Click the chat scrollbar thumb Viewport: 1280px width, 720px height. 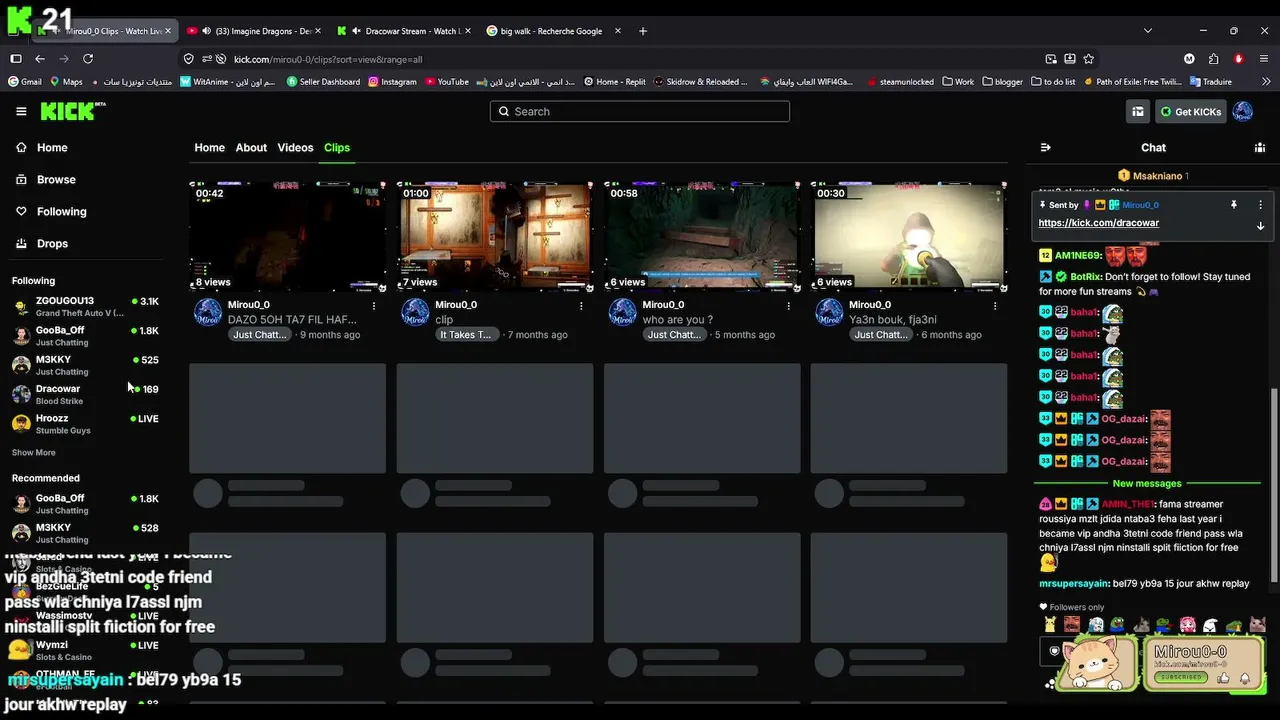tap(1273, 484)
